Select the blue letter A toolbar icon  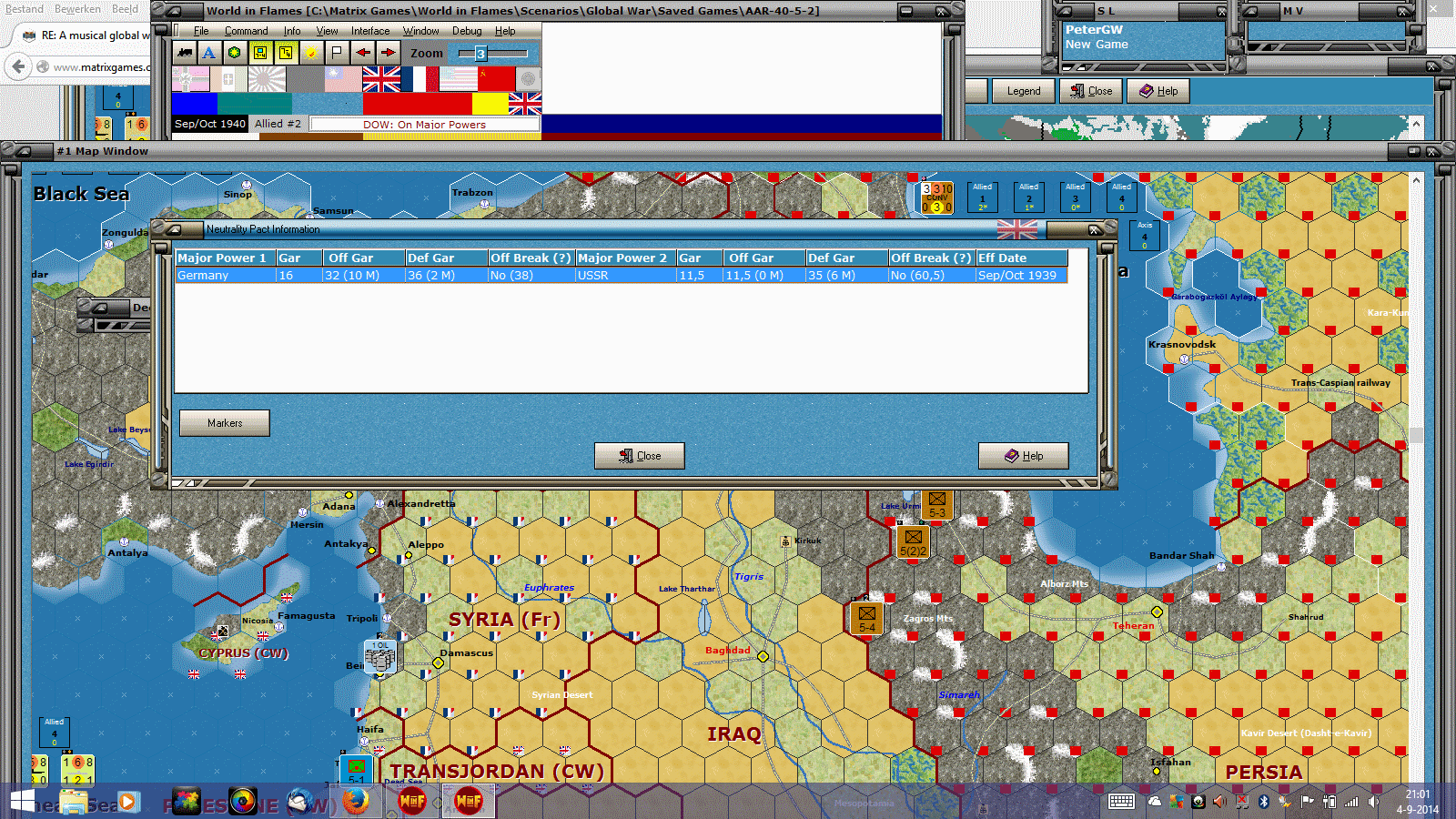tap(209, 53)
